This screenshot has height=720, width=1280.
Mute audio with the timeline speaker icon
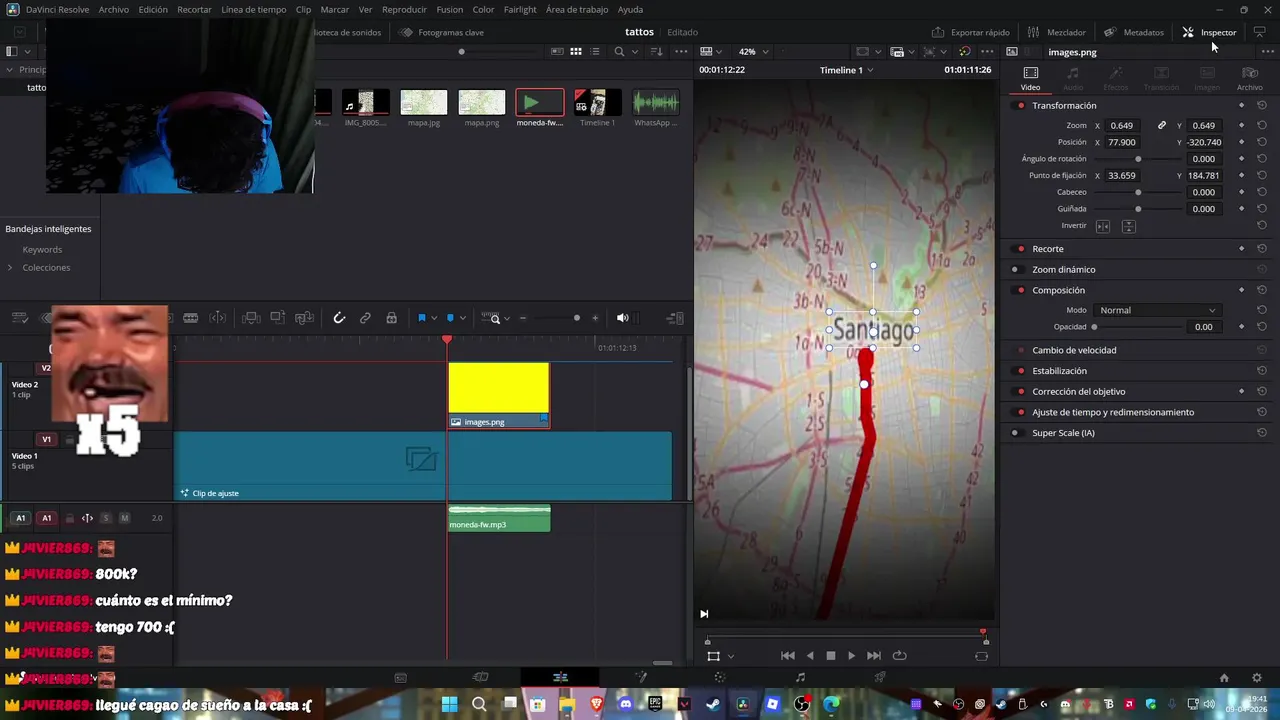point(622,318)
